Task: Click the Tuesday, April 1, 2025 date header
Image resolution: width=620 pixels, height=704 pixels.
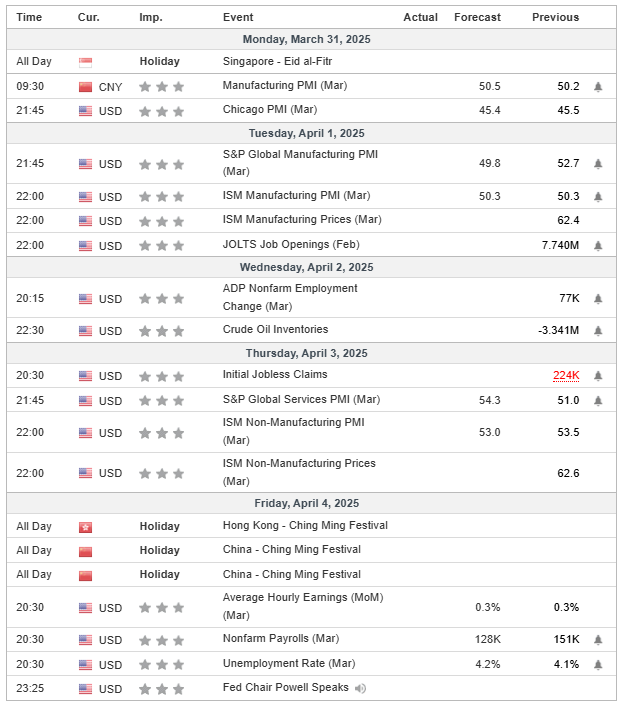Action: point(307,133)
